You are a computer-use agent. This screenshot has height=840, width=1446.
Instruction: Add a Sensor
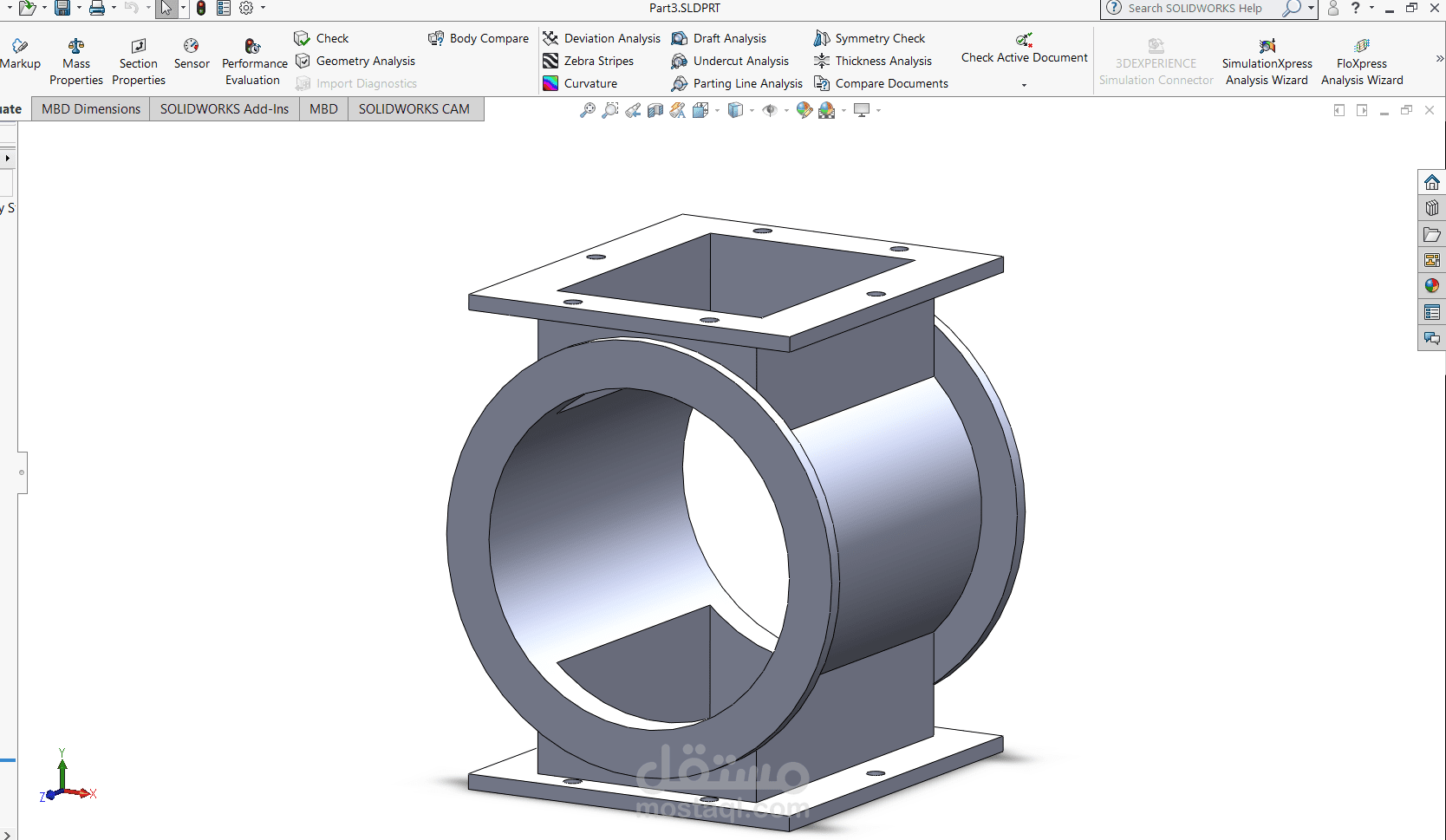pos(192,54)
